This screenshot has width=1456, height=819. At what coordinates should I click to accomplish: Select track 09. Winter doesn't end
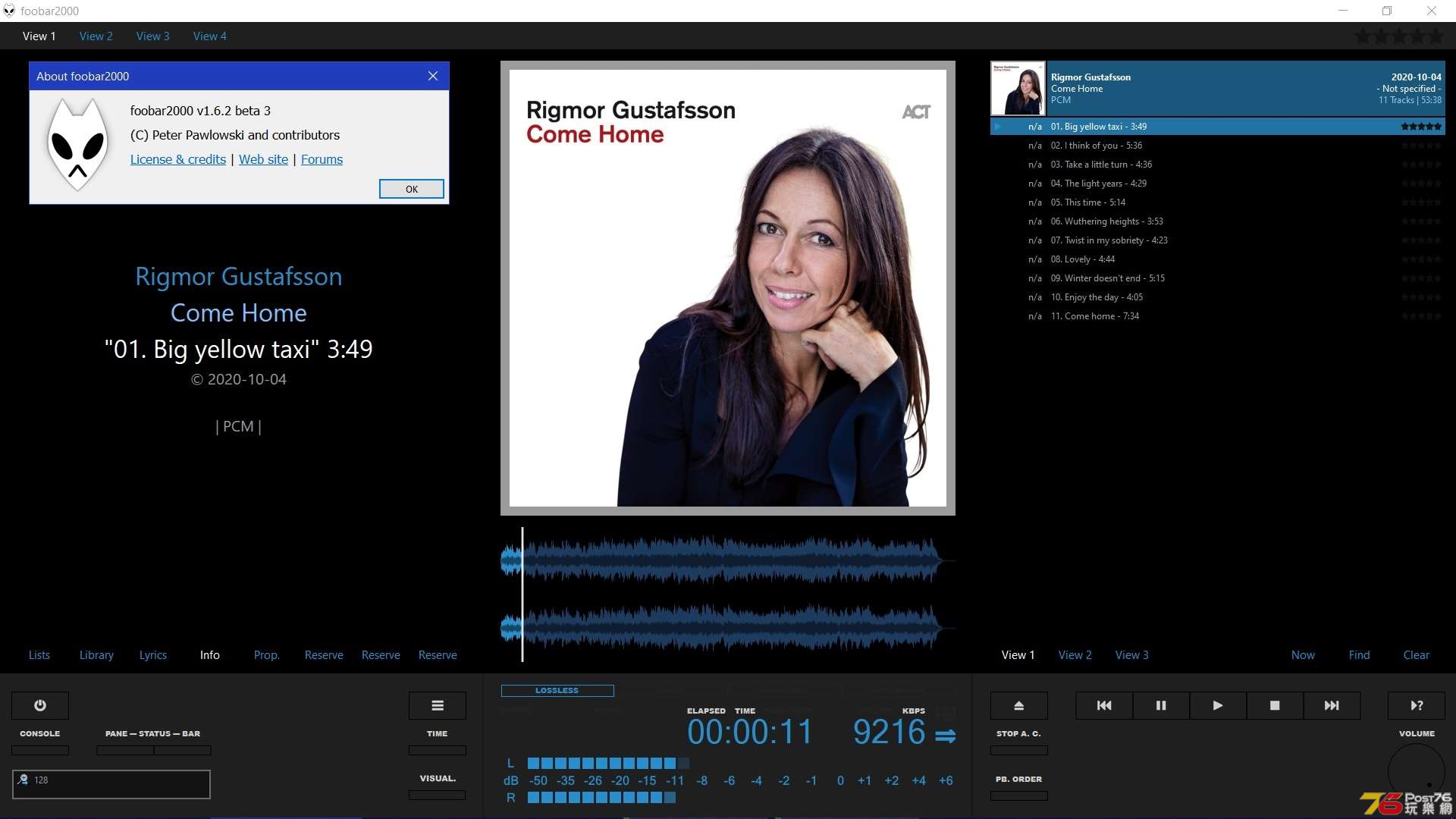[1218, 278]
